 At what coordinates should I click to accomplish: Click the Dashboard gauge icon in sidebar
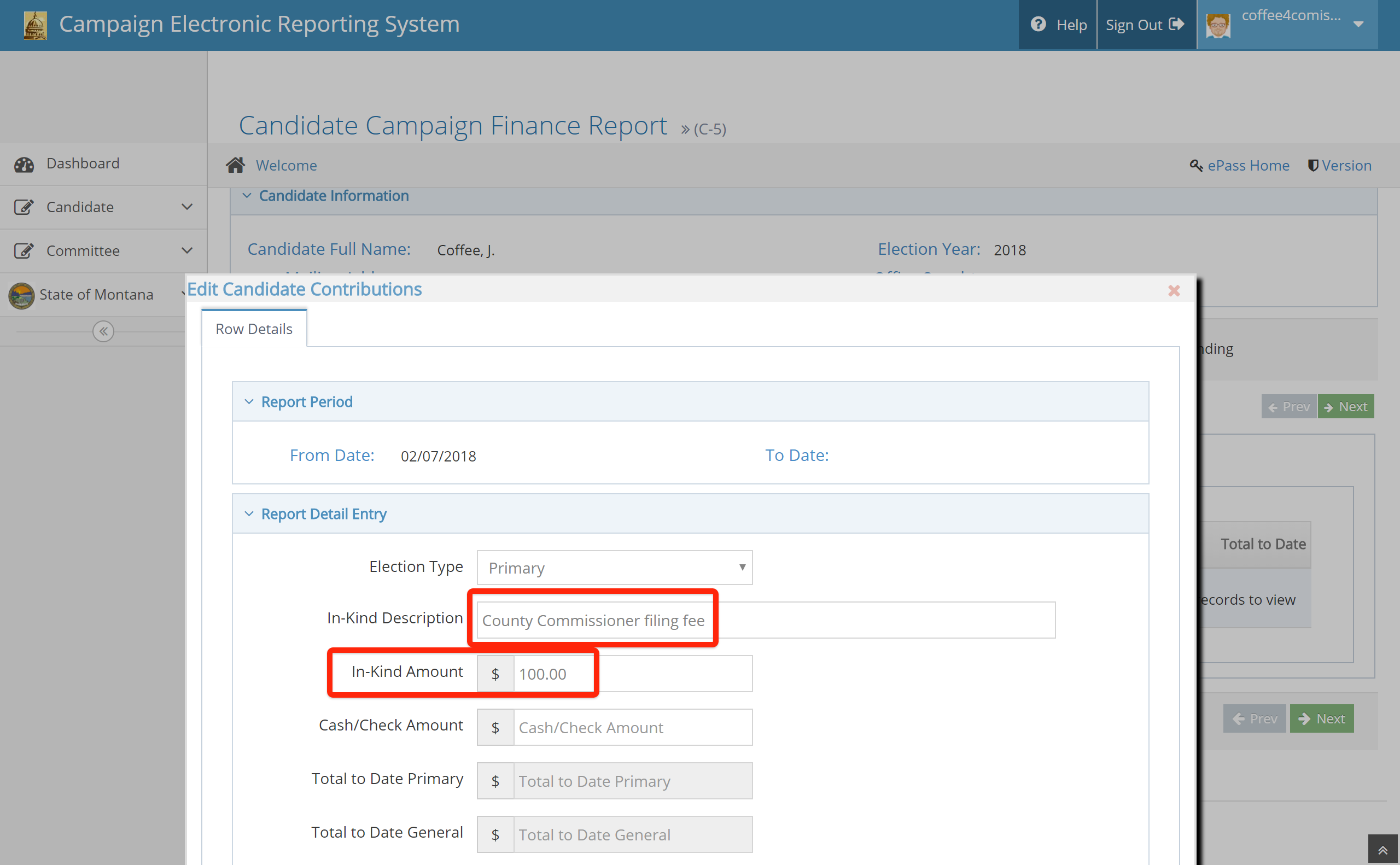coord(24,164)
